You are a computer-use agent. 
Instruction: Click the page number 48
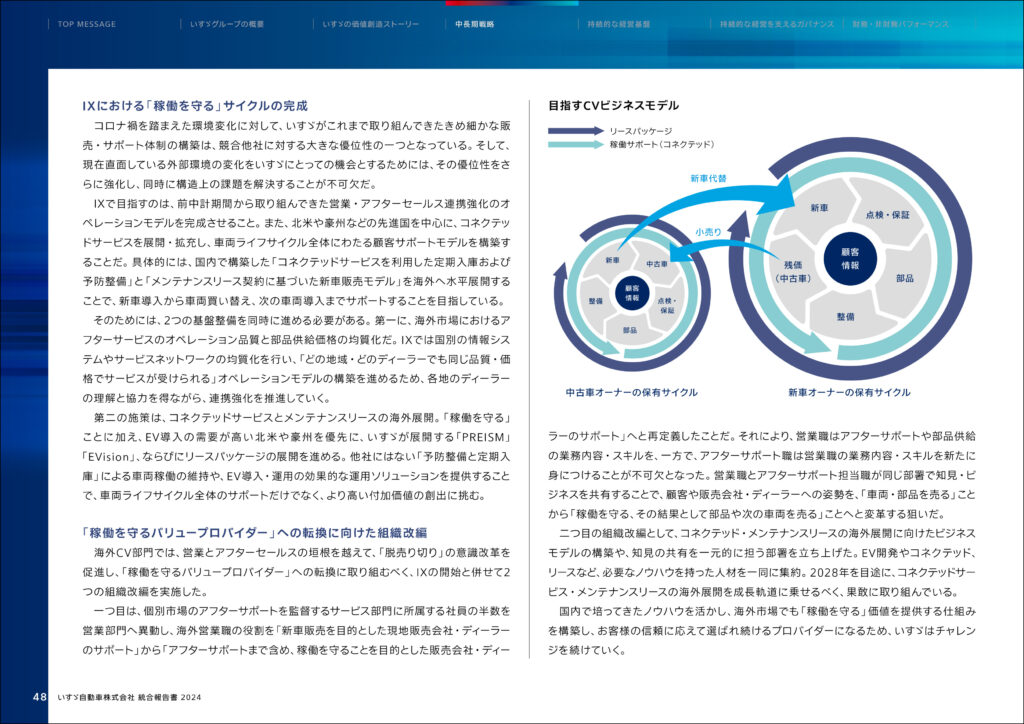tap(40, 697)
